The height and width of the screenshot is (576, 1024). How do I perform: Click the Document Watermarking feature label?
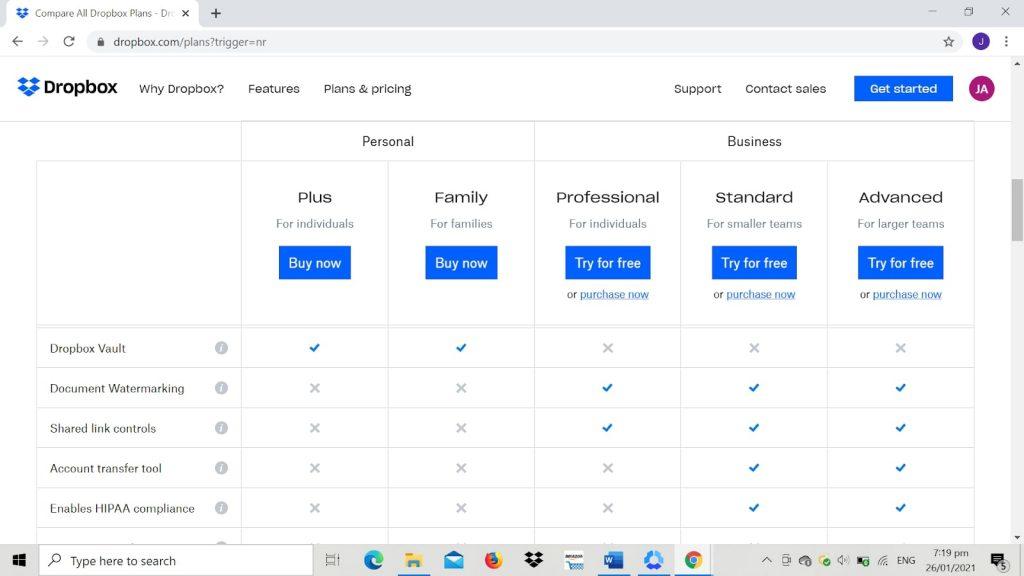tap(117, 388)
